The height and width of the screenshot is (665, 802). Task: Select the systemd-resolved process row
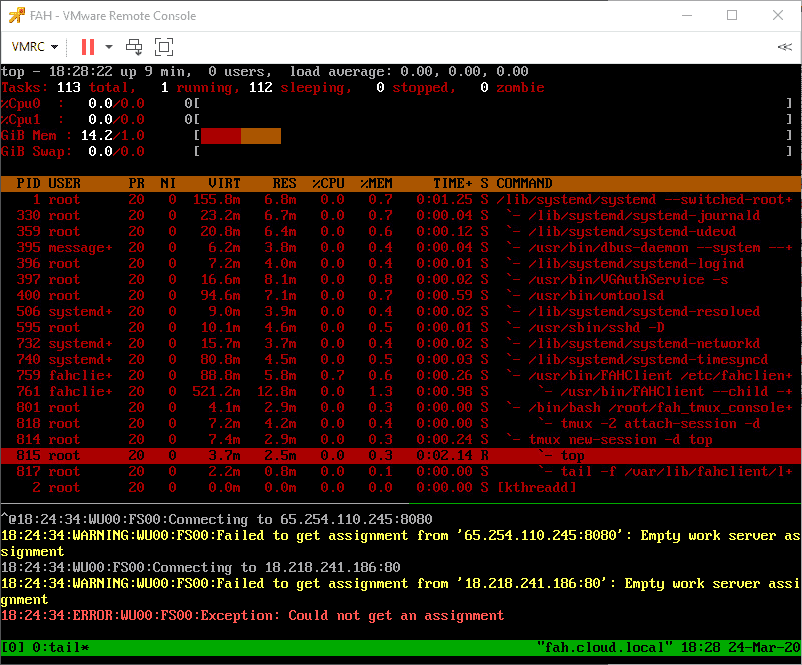pyautogui.click(x=400, y=312)
